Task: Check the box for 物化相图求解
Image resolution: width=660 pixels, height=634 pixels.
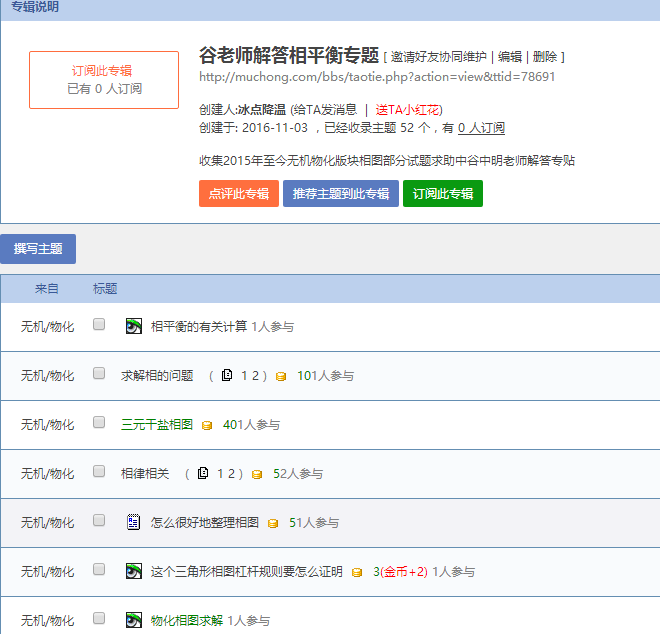Action: point(99,618)
